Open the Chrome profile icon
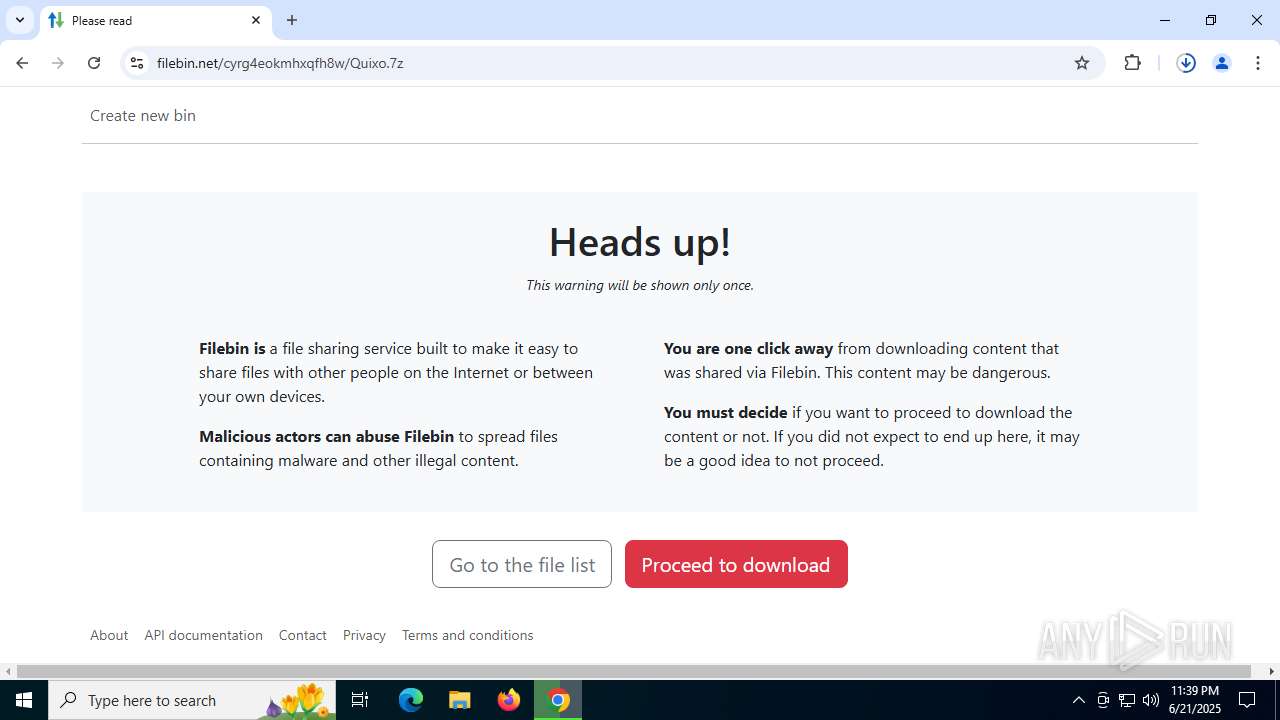 coord(1222,63)
